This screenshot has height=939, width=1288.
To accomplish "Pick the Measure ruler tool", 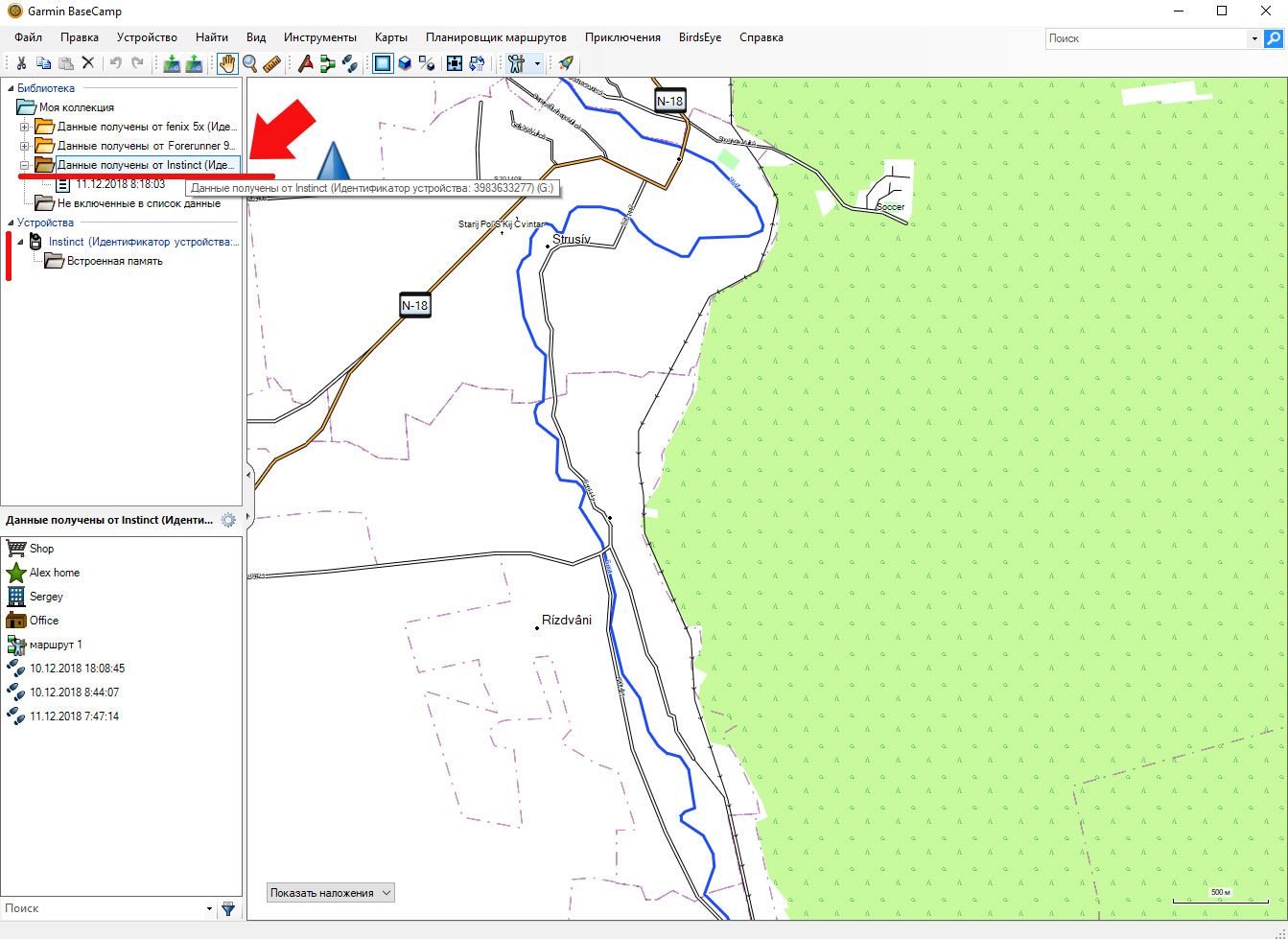I will (271, 64).
